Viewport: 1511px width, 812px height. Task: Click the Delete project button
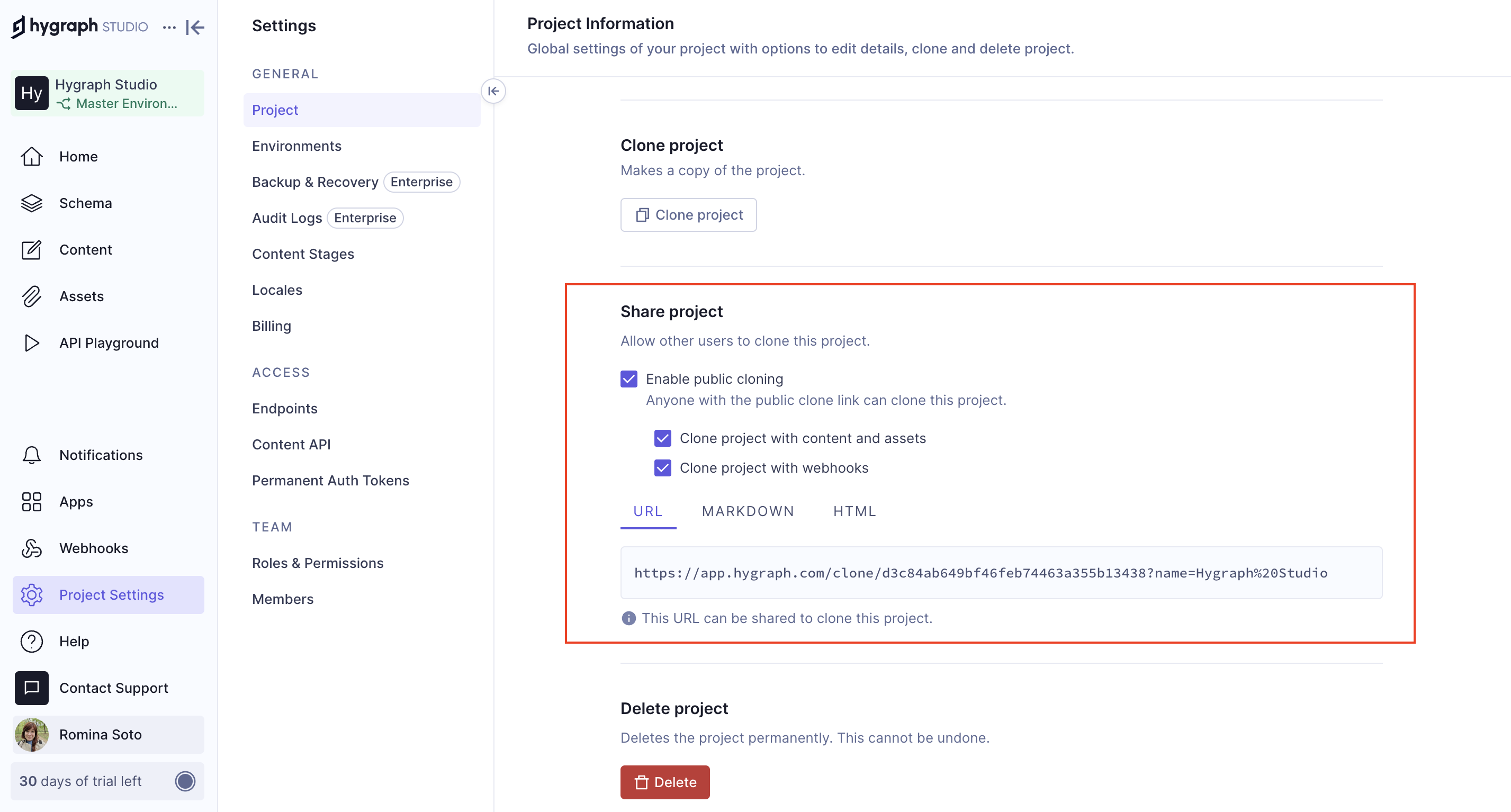pos(665,782)
